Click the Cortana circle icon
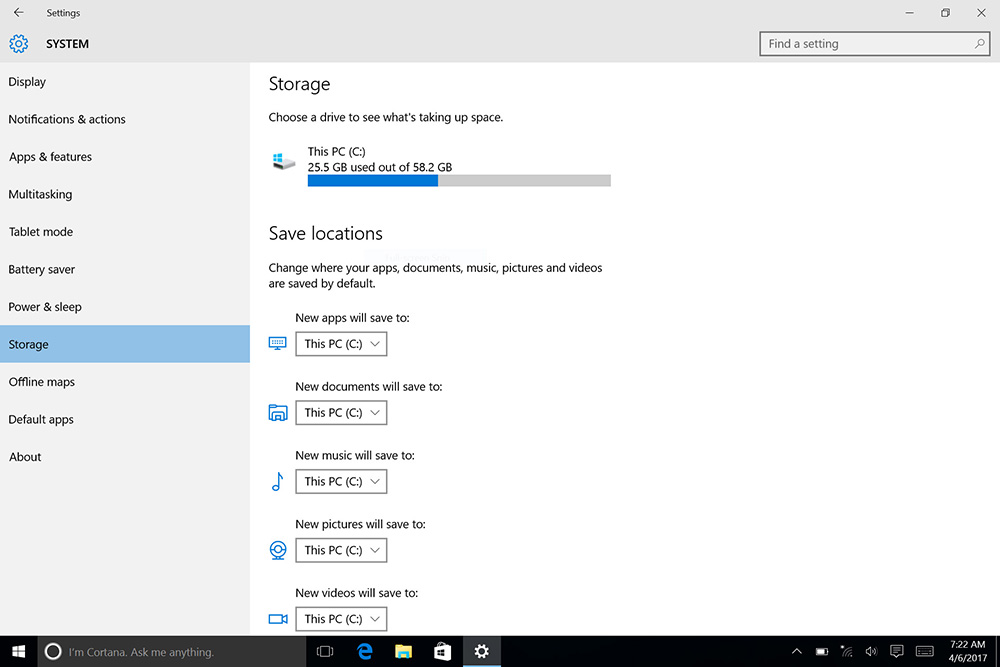Image resolution: width=1000 pixels, height=667 pixels. (53, 651)
